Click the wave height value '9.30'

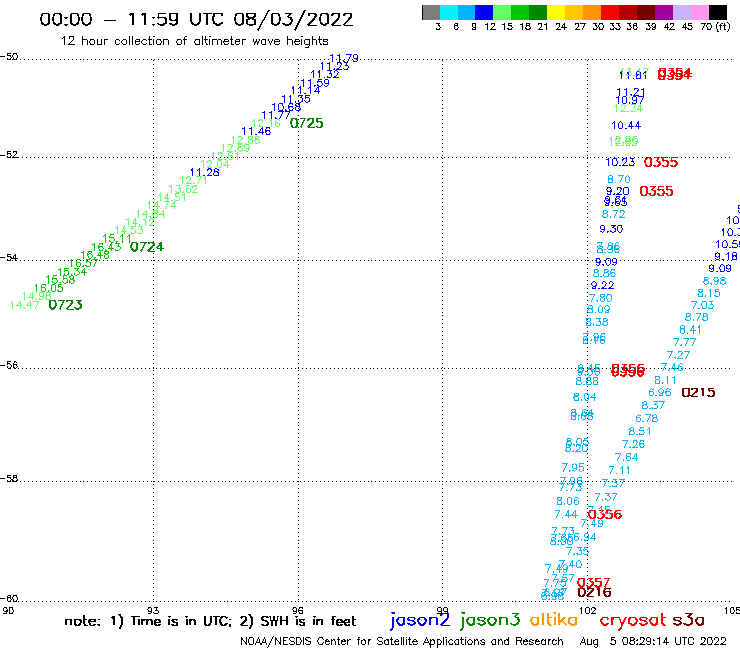tap(611, 229)
